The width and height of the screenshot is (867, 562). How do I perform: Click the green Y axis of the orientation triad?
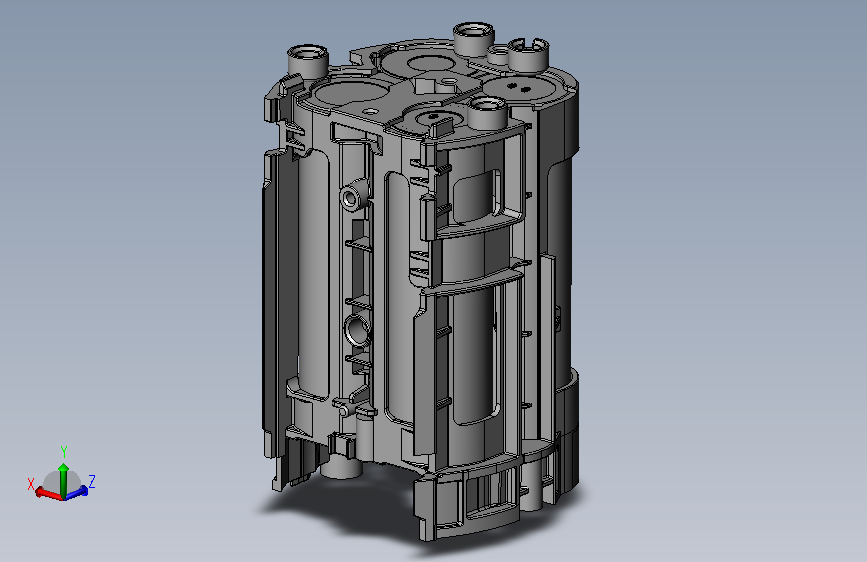[x=64, y=479]
